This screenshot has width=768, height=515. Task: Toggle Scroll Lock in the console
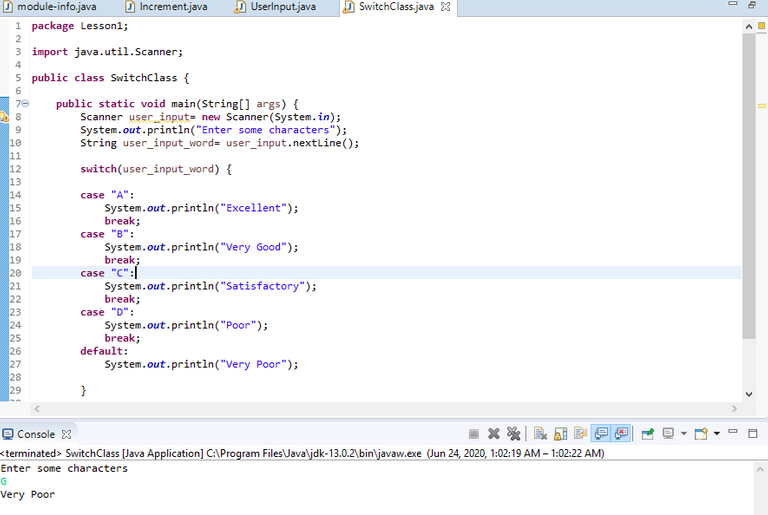click(560, 434)
